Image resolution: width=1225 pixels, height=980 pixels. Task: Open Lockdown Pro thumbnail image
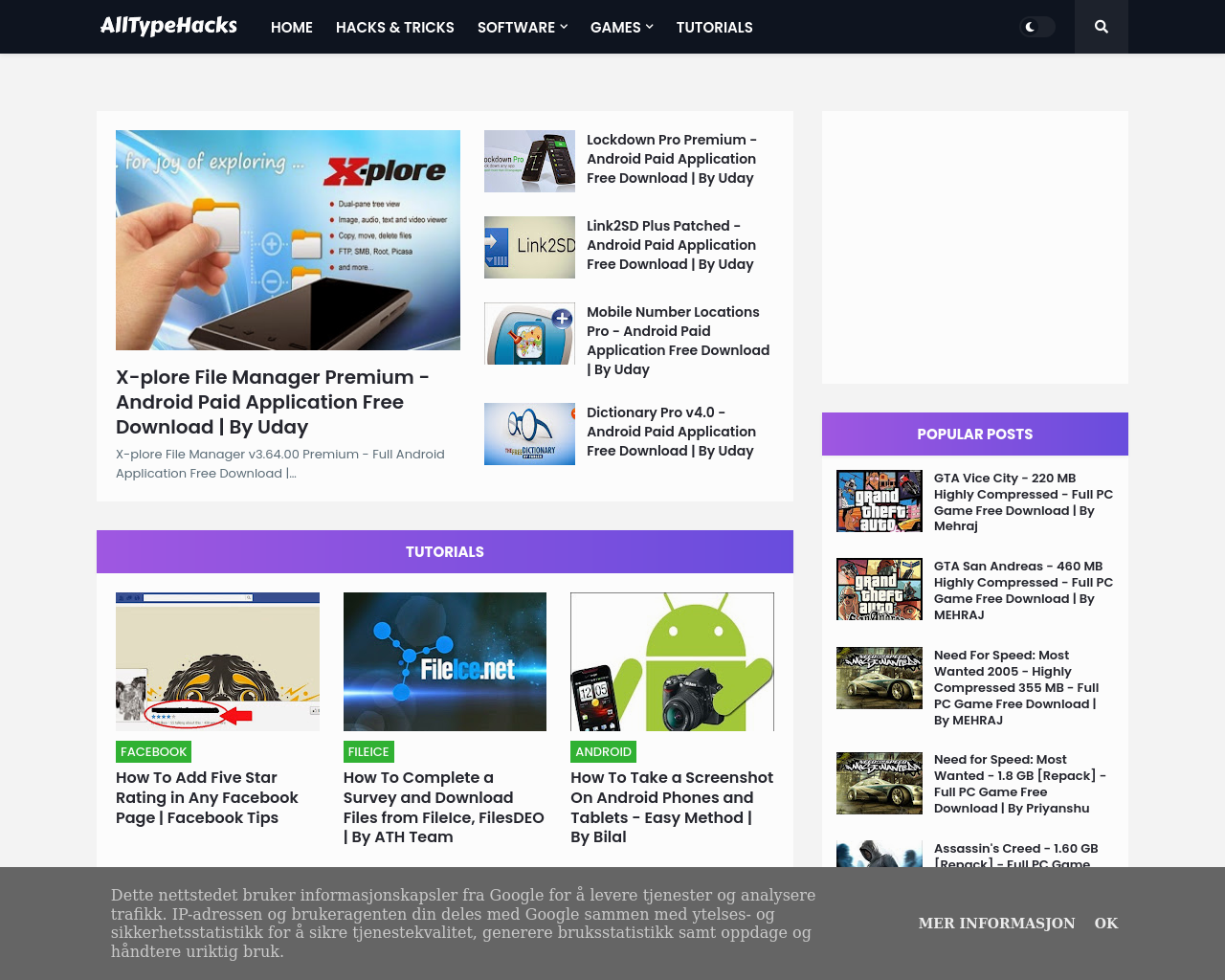pyautogui.click(x=529, y=161)
